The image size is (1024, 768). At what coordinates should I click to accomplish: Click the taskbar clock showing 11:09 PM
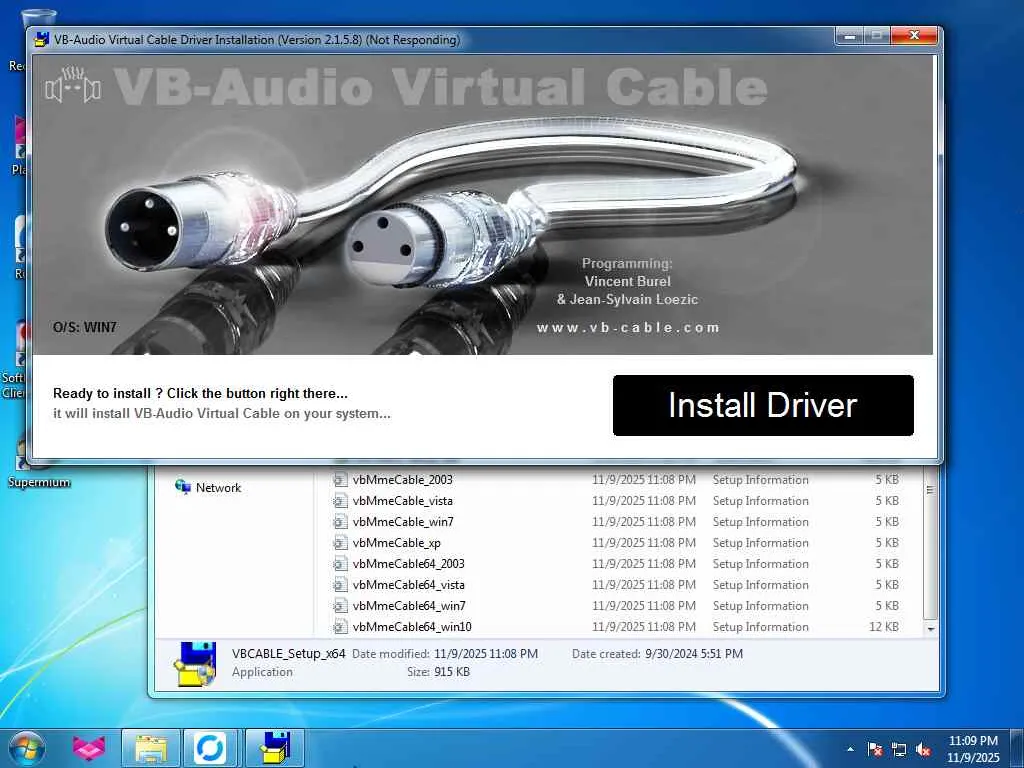click(x=973, y=749)
